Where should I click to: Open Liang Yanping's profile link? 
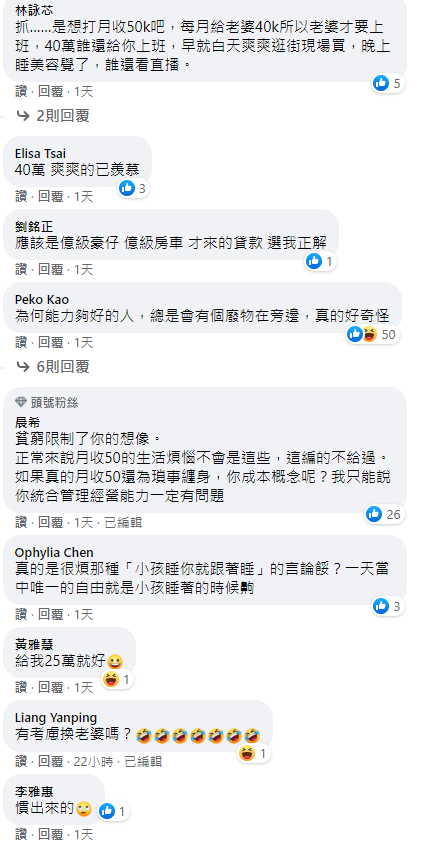pyautogui.click(x=55, y=717)
